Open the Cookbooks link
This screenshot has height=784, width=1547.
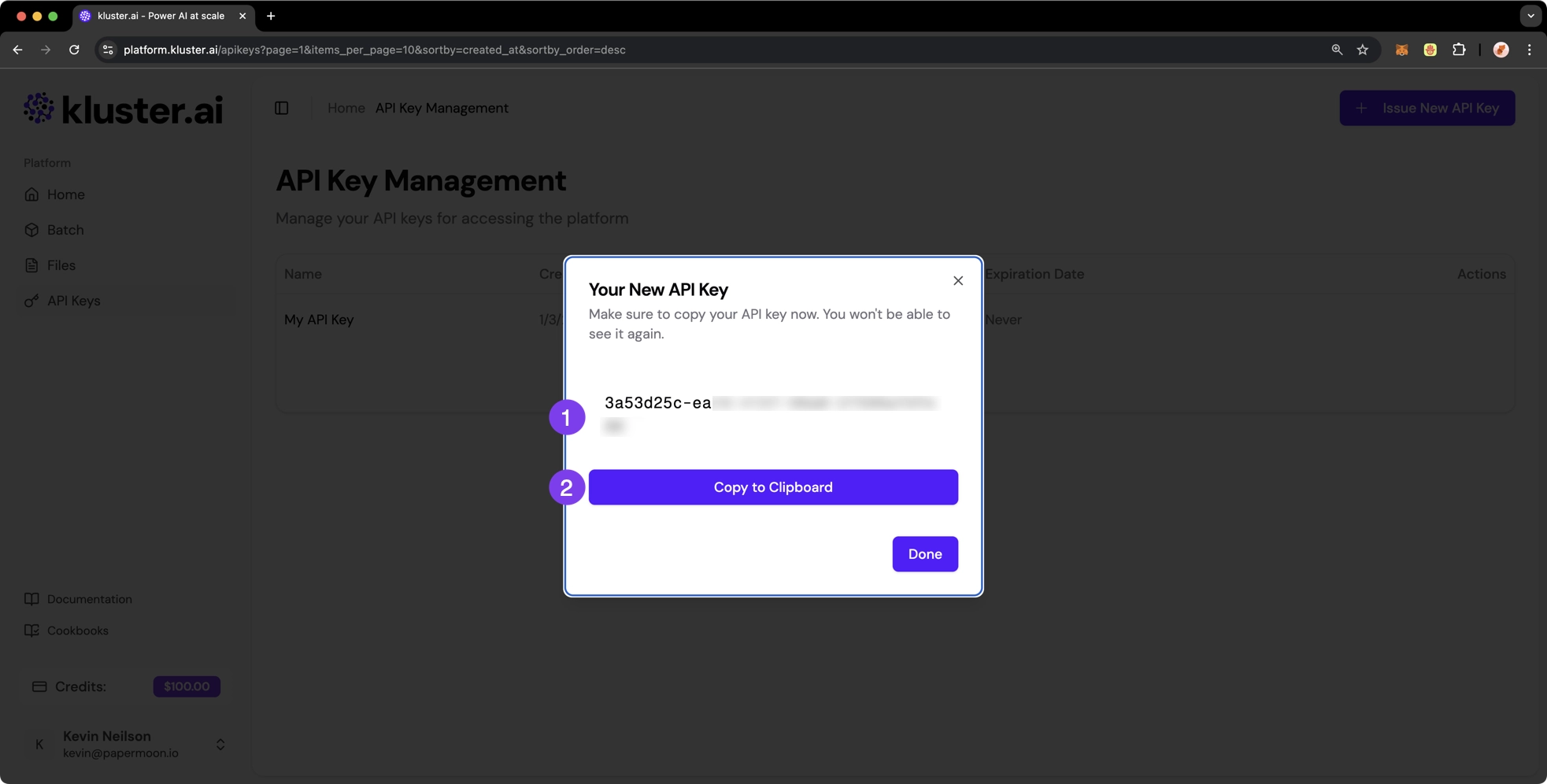[78, 631]
